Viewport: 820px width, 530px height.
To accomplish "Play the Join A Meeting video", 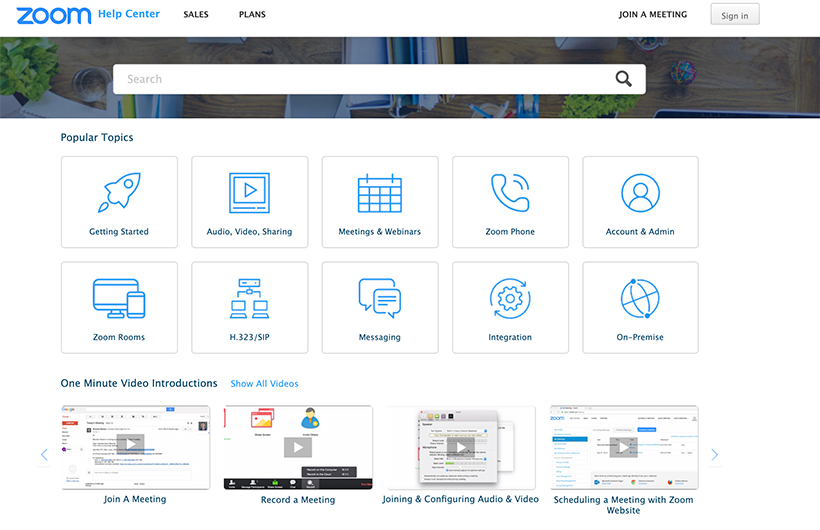I will pyautogui.click(x=131, y=444).
